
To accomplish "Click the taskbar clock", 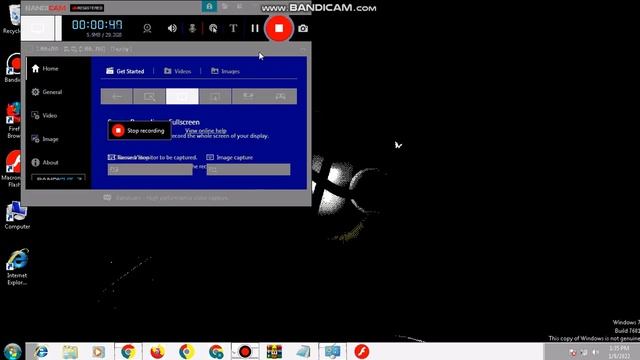I will click(x=619, y=352).
